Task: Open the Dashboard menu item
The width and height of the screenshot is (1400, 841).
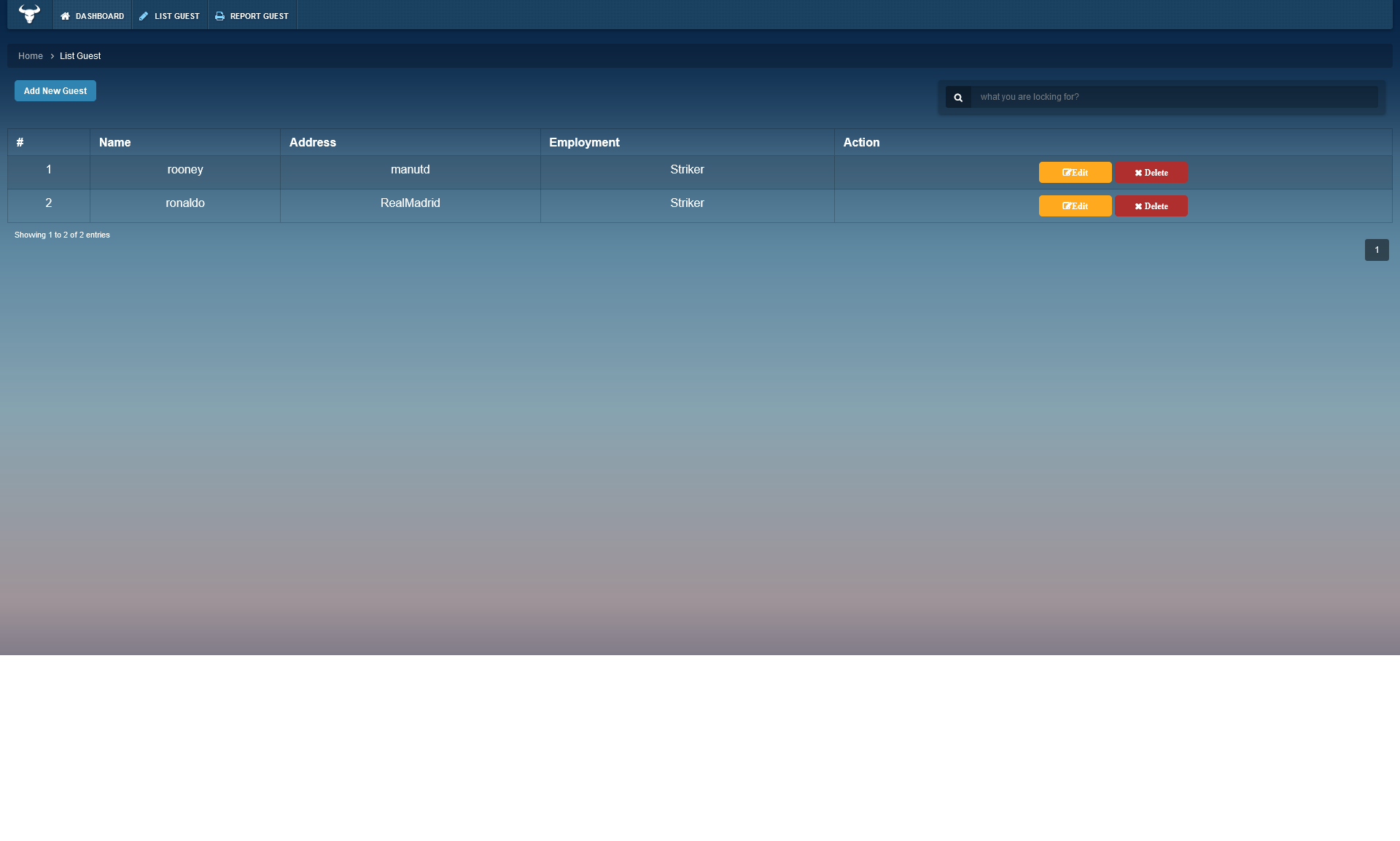Action: pyautogui.click(x=99, y=16)
